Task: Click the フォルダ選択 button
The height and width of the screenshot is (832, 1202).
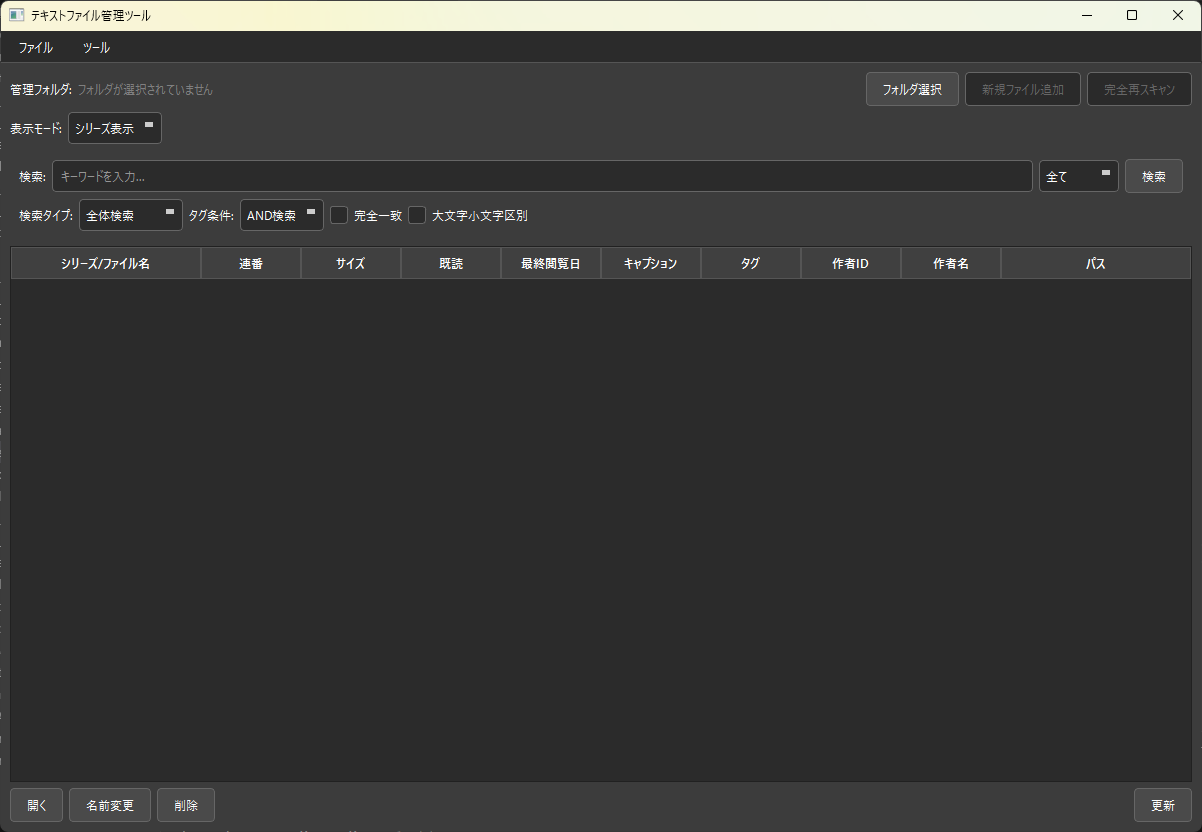Action: pyautogui.click(x=912, y=89)
